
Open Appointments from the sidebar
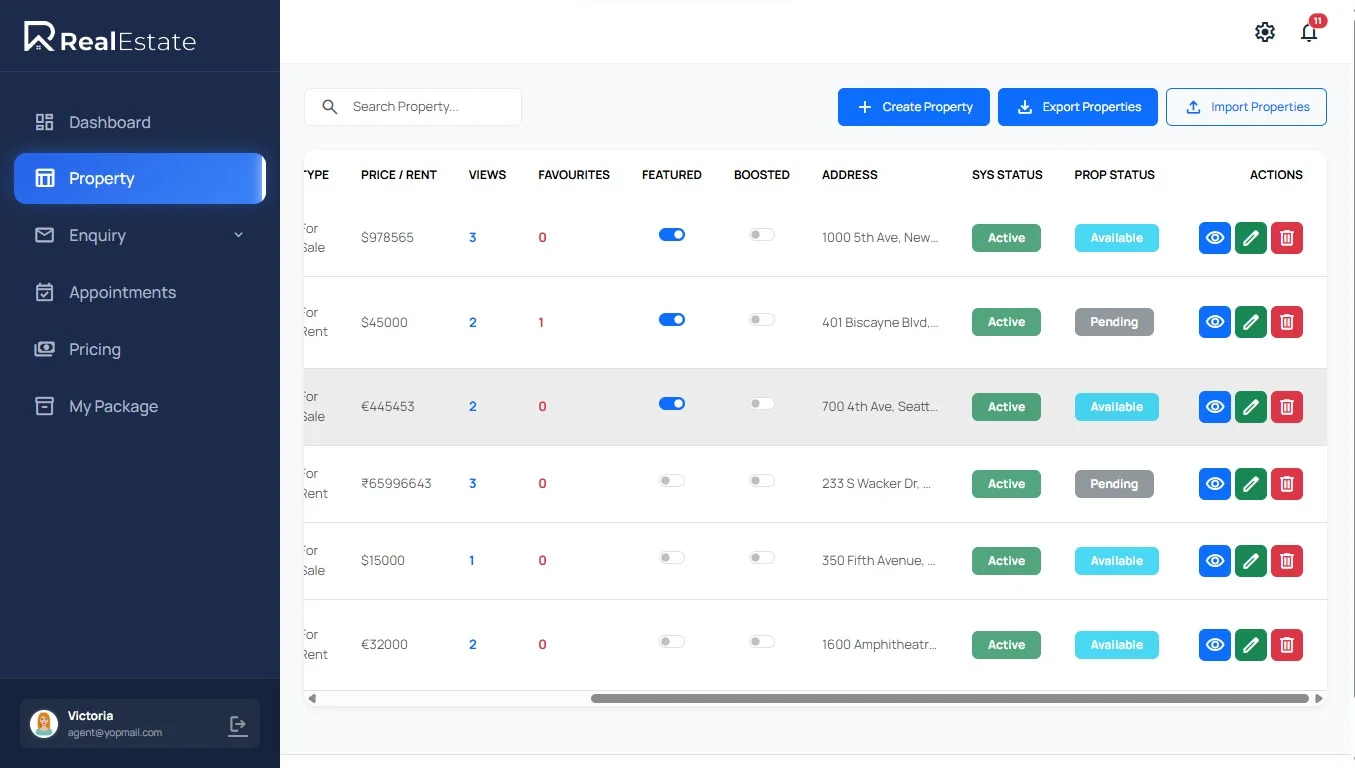122,292
